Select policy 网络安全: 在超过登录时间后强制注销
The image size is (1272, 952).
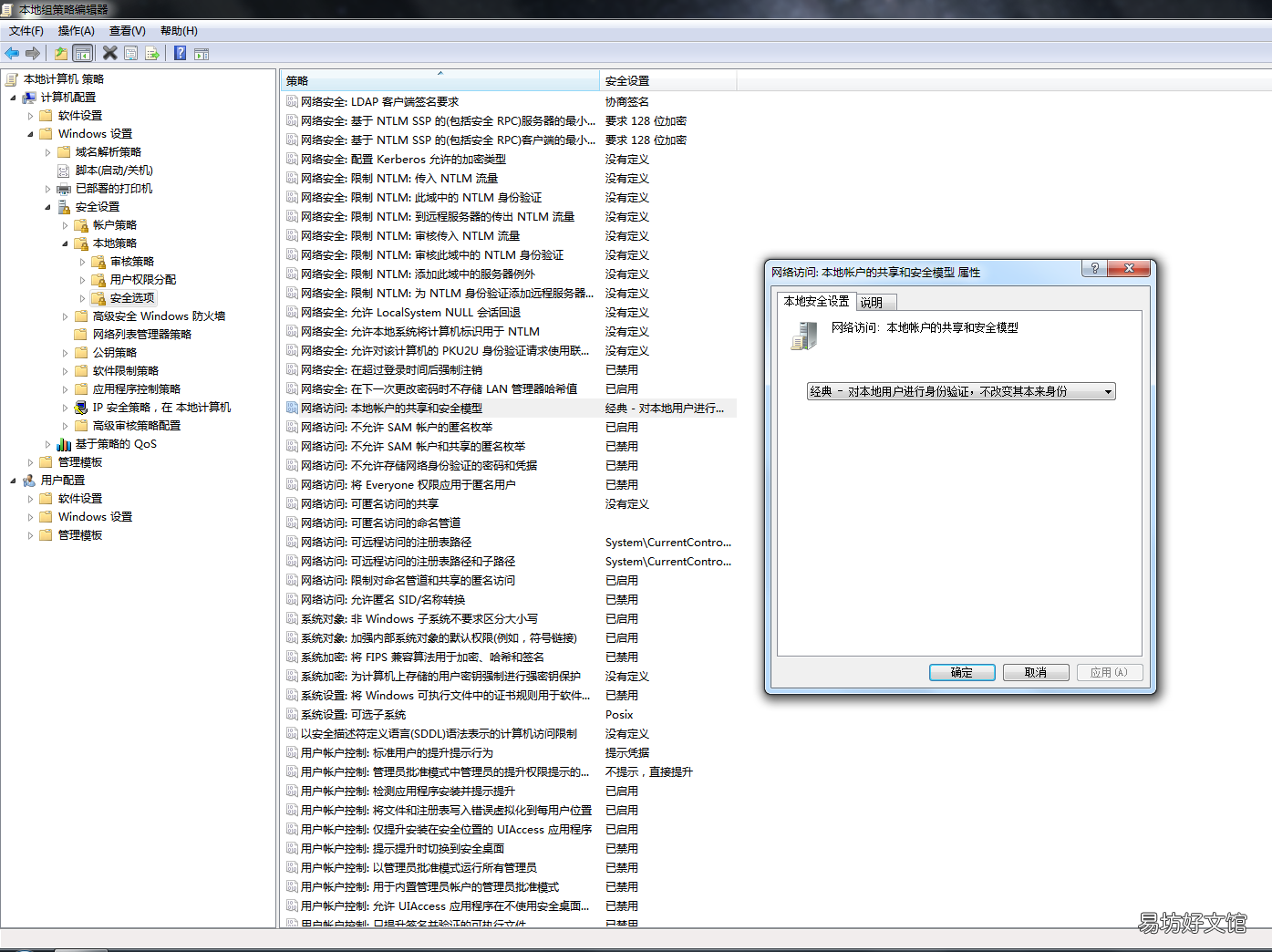(x=511, y=369)
